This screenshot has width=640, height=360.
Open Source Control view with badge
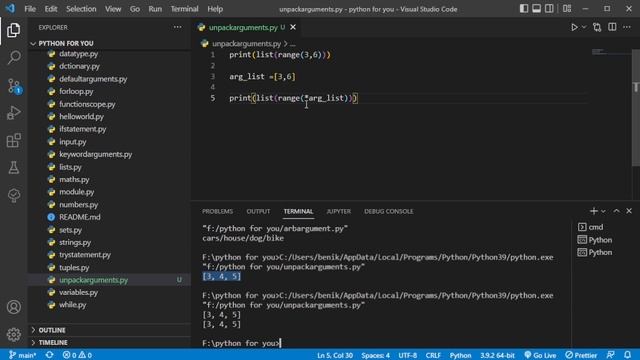[x=14, y=86]
